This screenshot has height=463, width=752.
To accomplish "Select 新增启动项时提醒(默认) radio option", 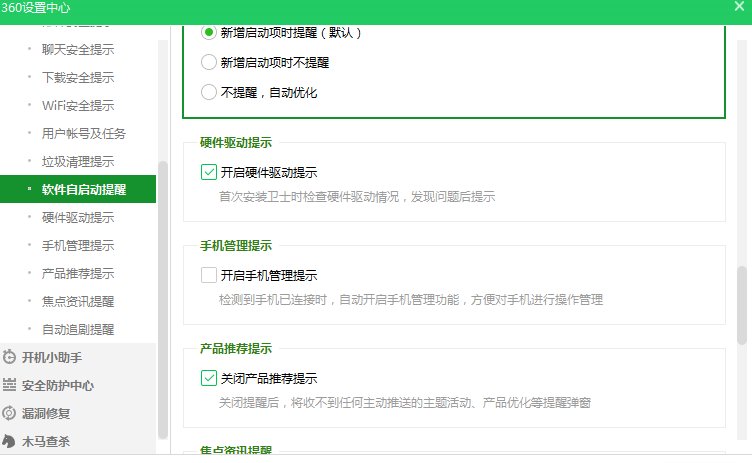I will pos(209,33).
